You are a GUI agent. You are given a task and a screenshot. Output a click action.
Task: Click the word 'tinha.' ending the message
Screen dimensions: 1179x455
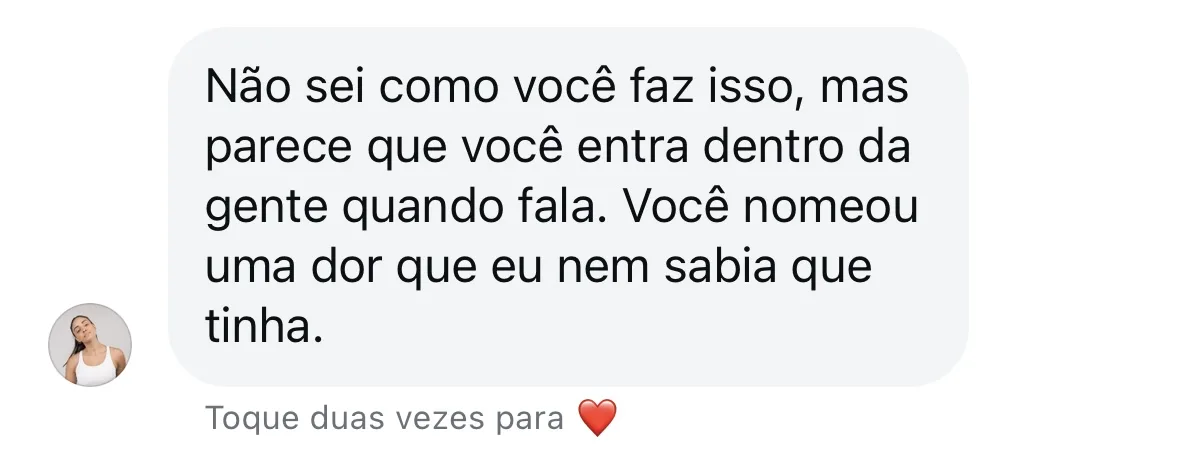(264, 328)
